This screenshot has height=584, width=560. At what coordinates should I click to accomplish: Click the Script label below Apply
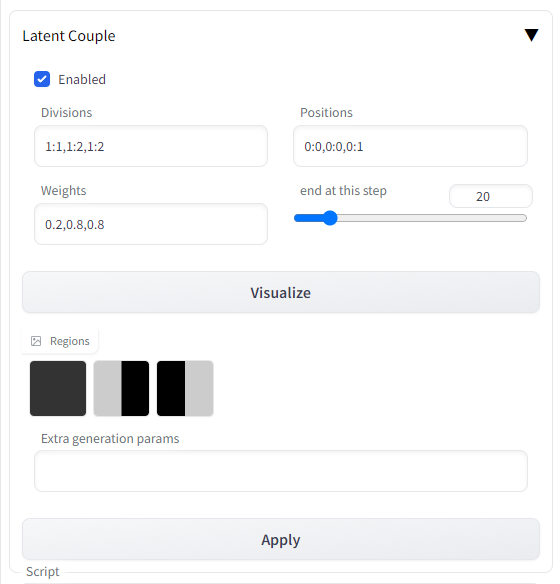click(x=43, y=572)
